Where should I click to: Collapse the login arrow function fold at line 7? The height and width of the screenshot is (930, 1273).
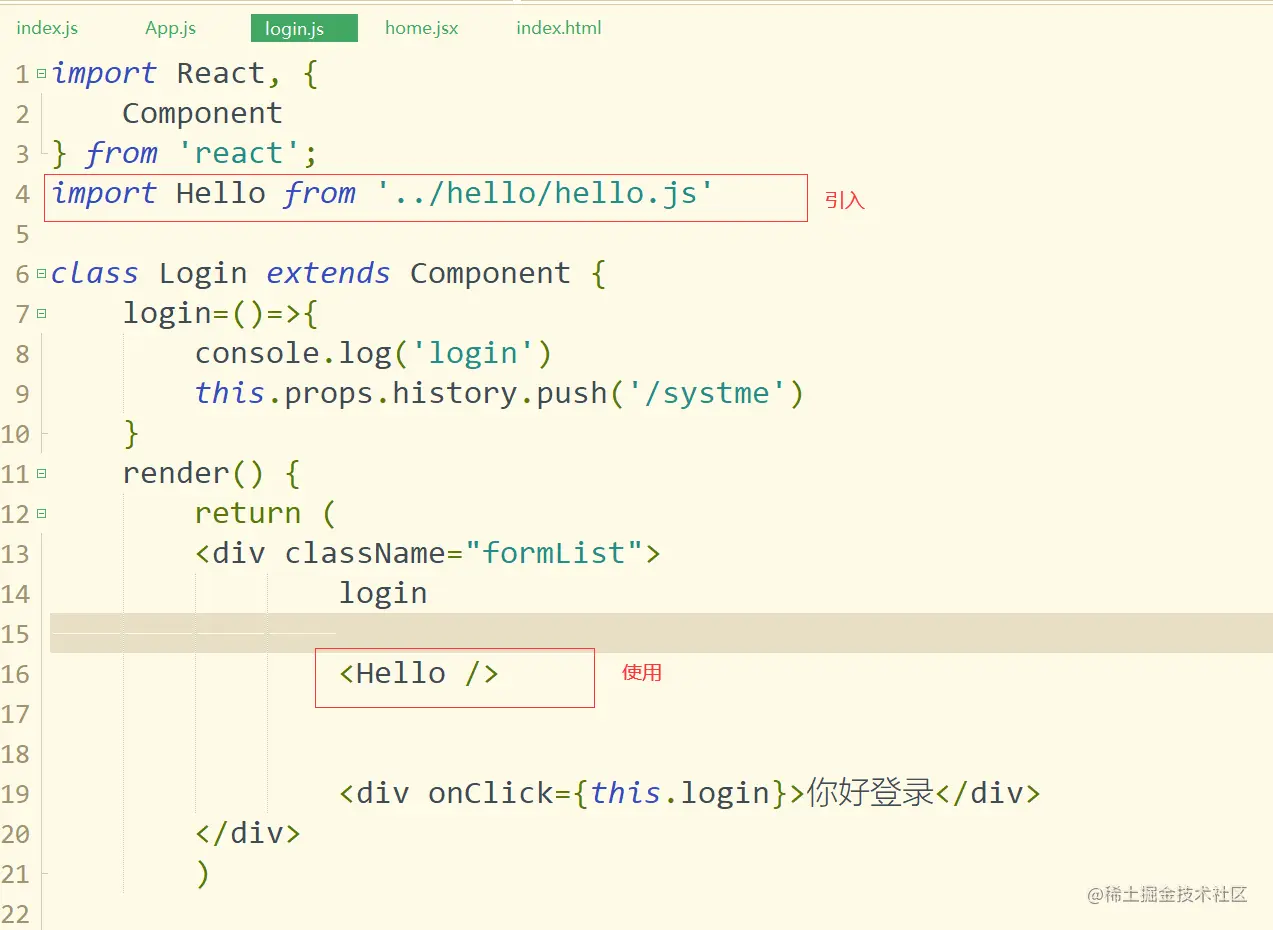[41, 313]
